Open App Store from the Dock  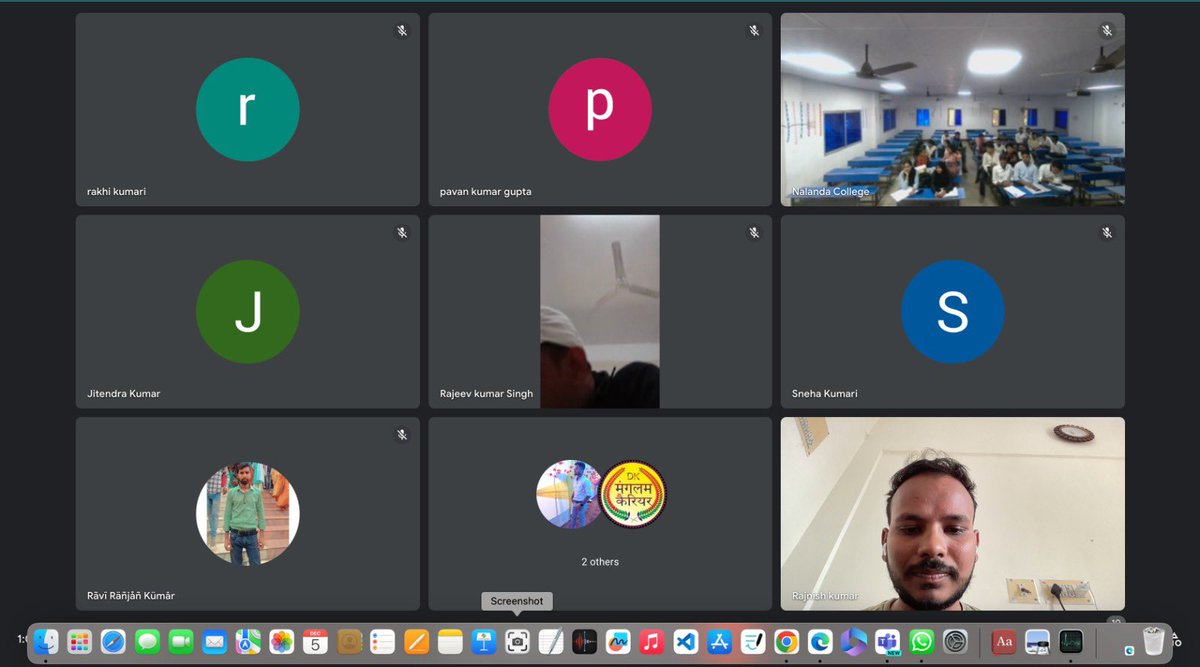click(719, 641)
